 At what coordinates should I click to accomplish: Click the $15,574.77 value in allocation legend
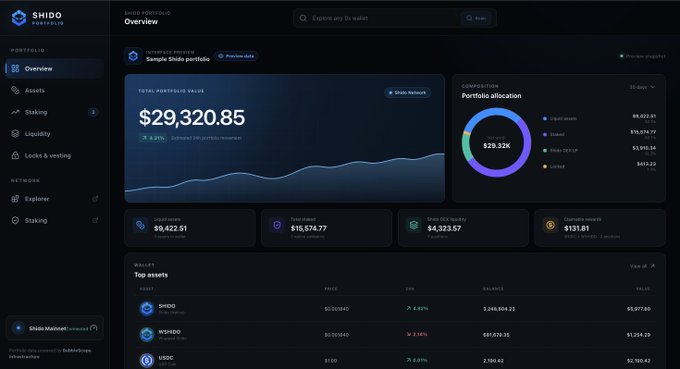[x=643, y=132]
